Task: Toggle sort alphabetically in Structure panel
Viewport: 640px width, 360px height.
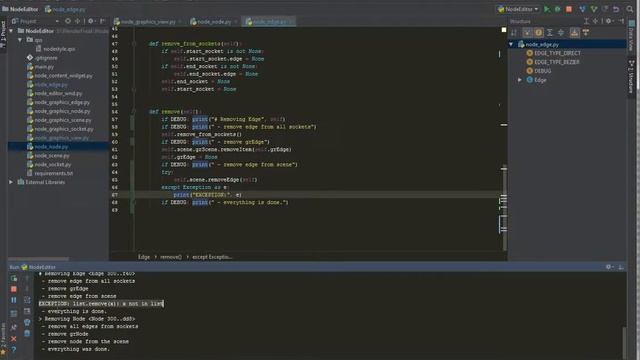Action: pos(514,33)
